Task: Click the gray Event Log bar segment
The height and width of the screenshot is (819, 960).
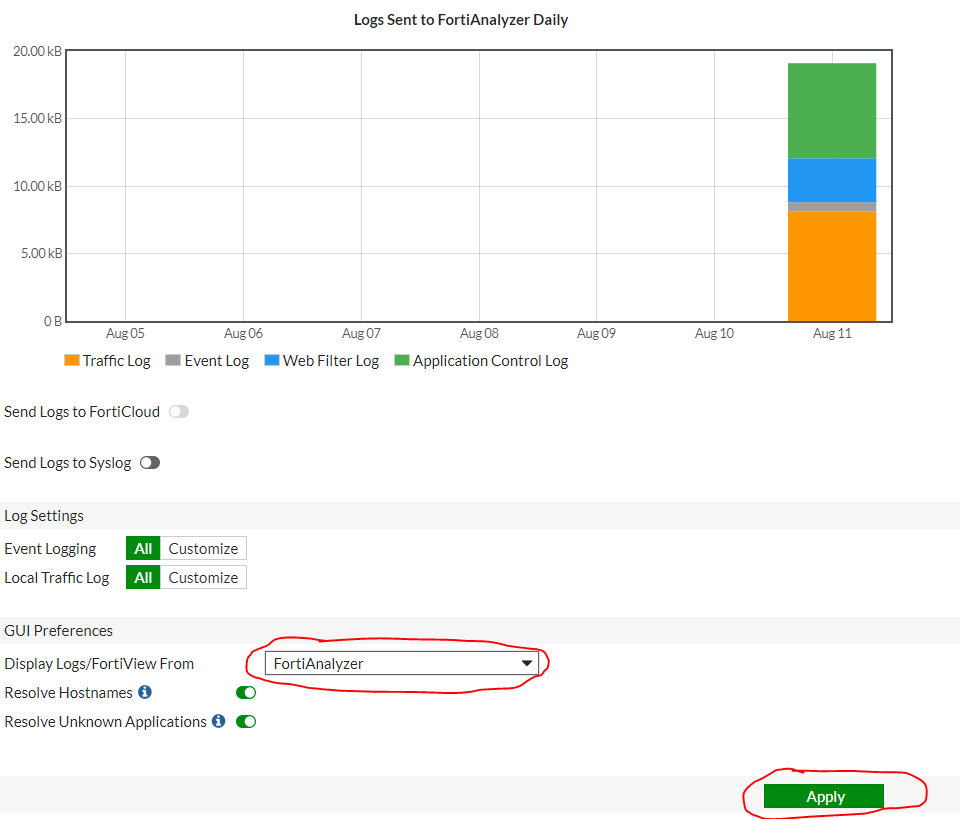Action: tap(832, 207)
